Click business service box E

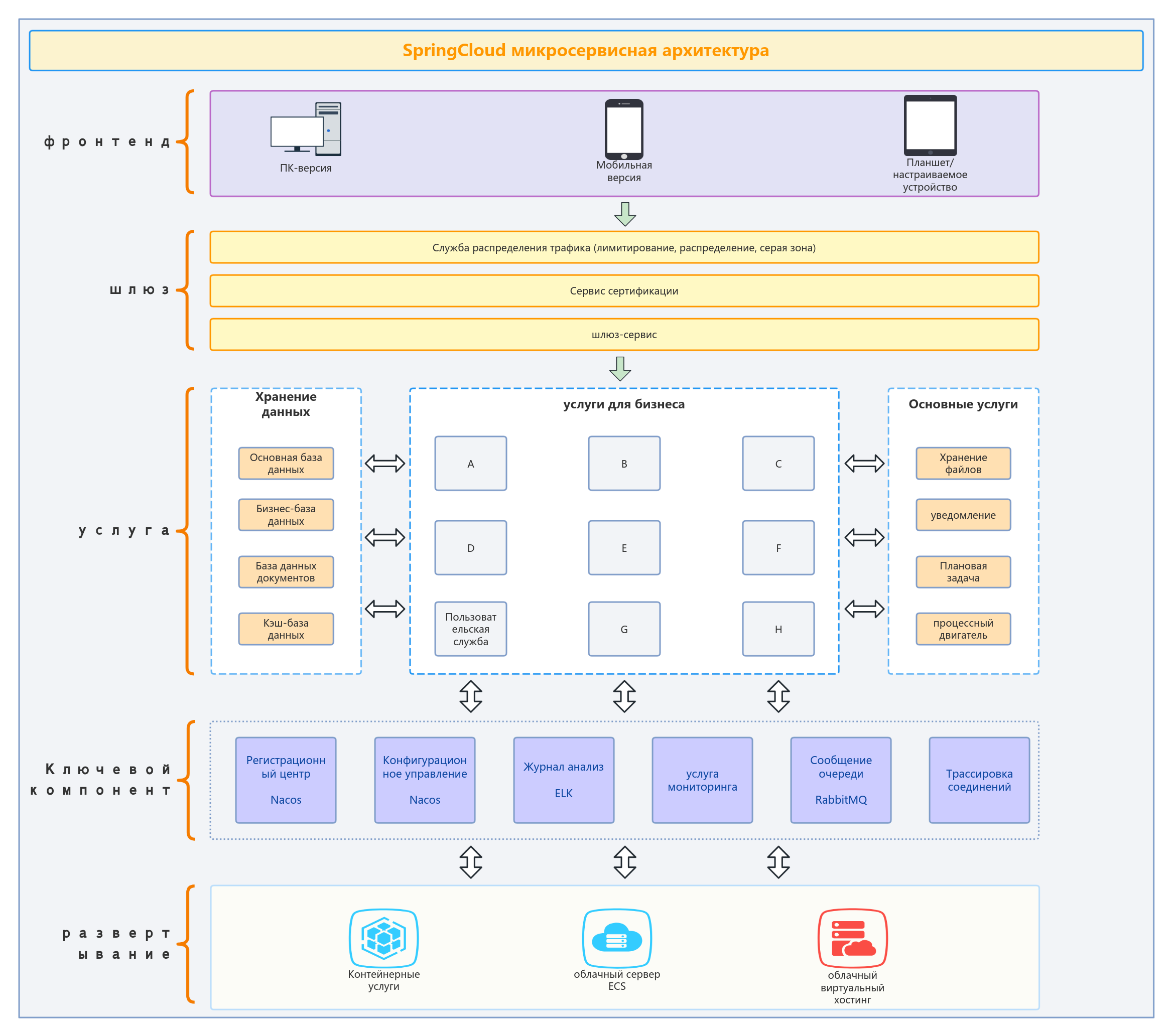(x=624, y=548)
